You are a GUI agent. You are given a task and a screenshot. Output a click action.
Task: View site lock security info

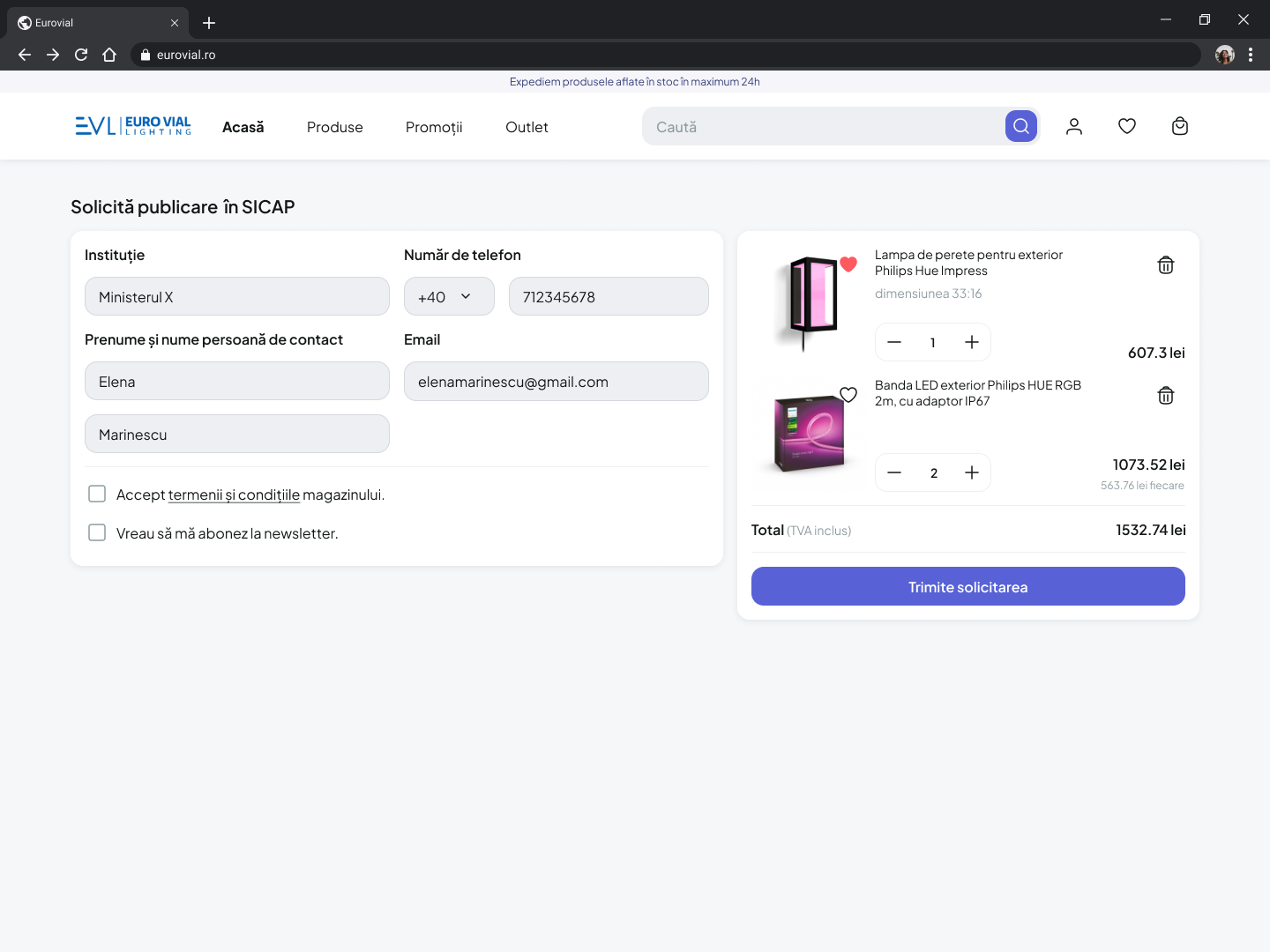[x=146, y=55]
